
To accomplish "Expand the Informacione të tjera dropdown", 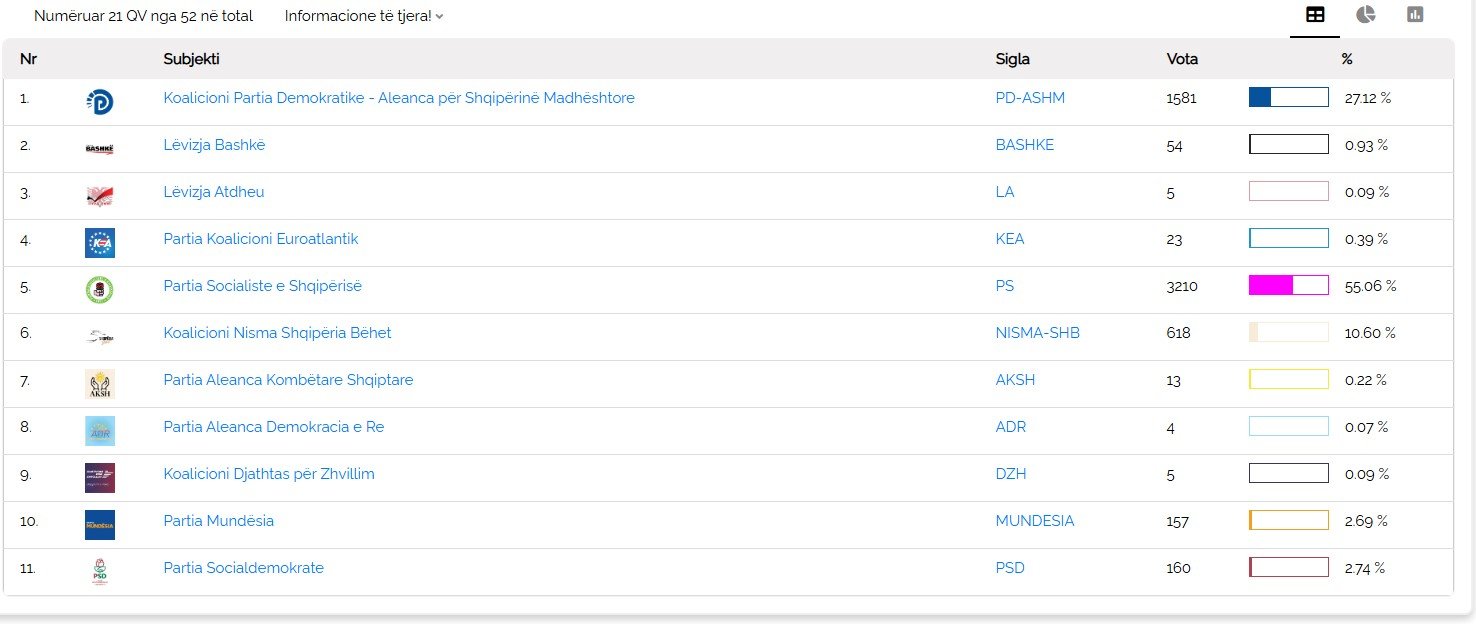I will [363, 16].
